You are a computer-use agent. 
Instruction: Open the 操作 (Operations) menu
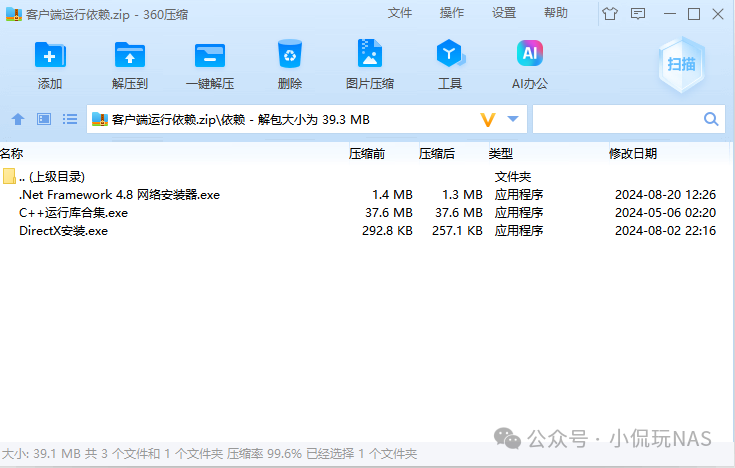[452, 13]
